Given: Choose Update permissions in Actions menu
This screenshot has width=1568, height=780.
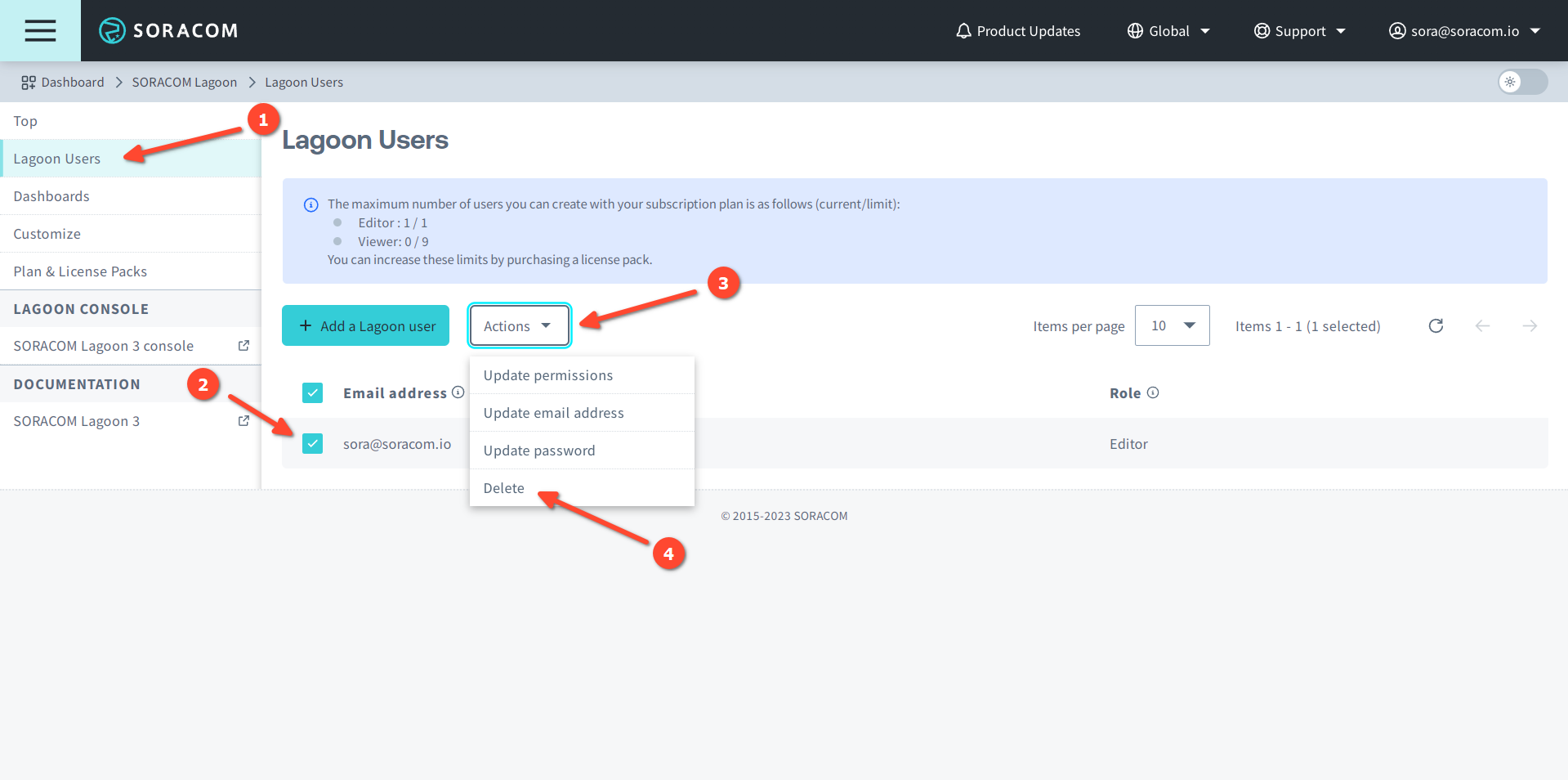Looking at the screenshot, I should pos(548,375).
